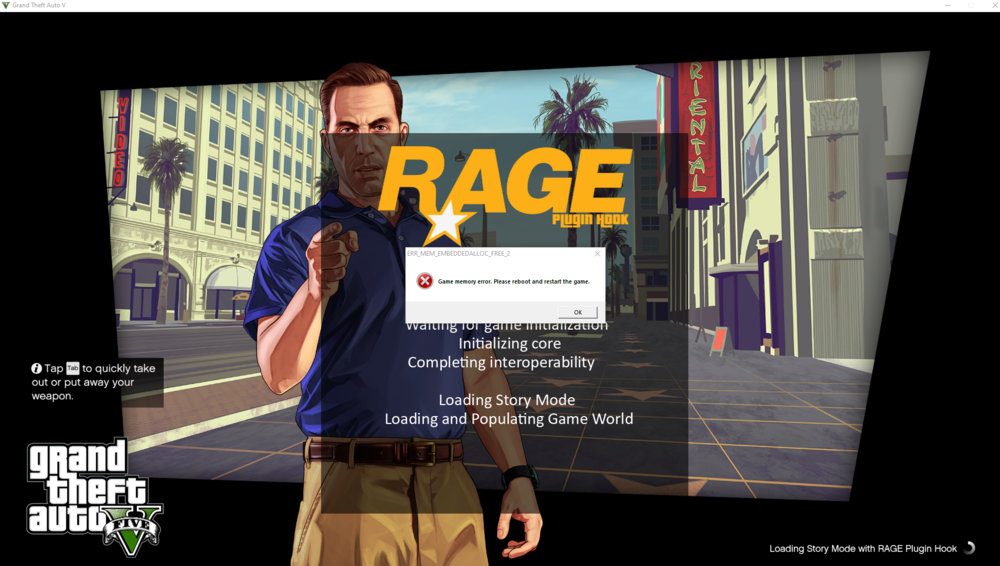The height and width of the screenshot is (566, 1000).
Task: Click the ERR_MEM_EMBEDDEDALLOC_FREE_2 dialog title
Action: coord(459,253)
